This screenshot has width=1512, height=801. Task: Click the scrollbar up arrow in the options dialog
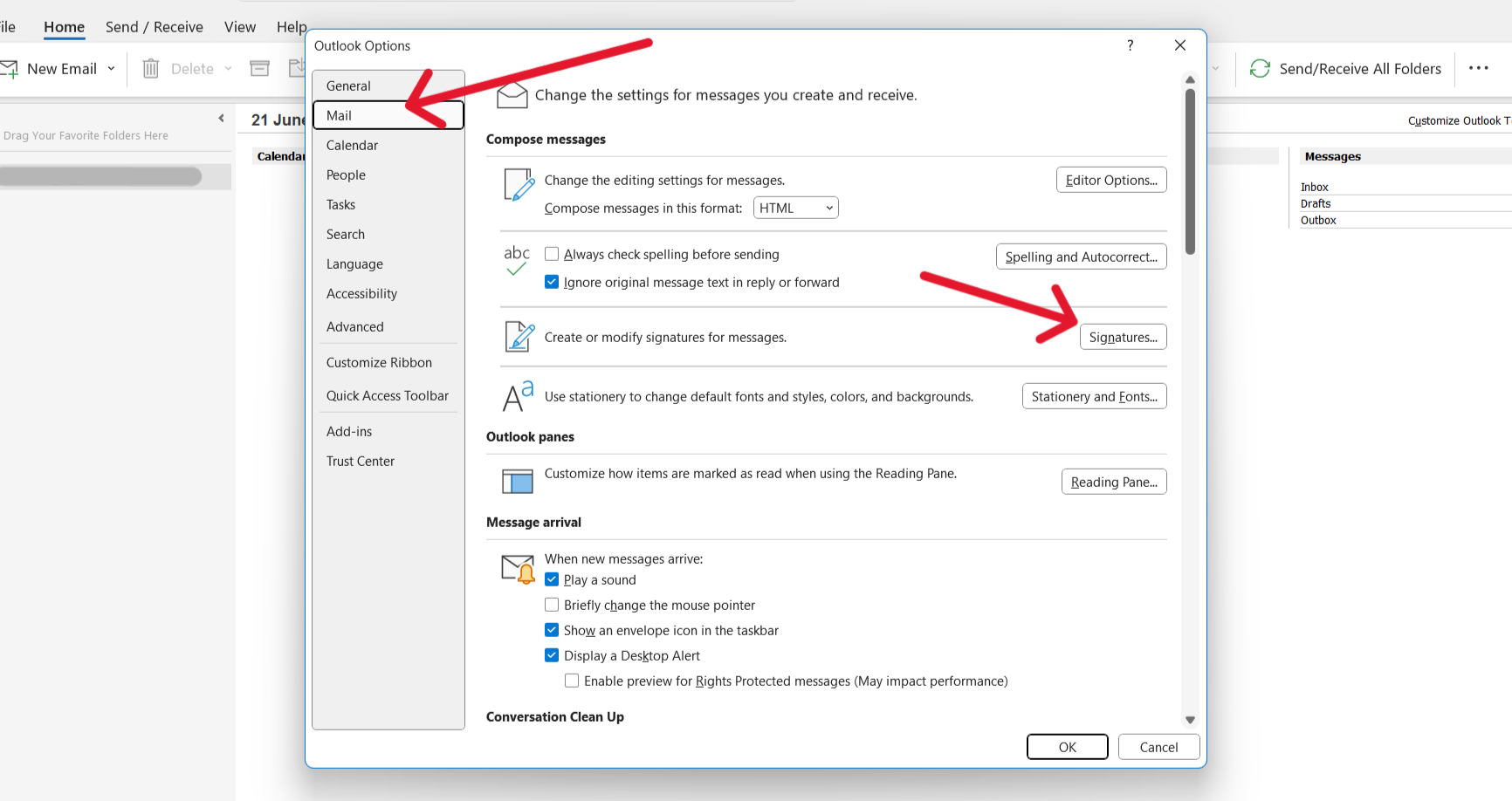[1190, 79]
